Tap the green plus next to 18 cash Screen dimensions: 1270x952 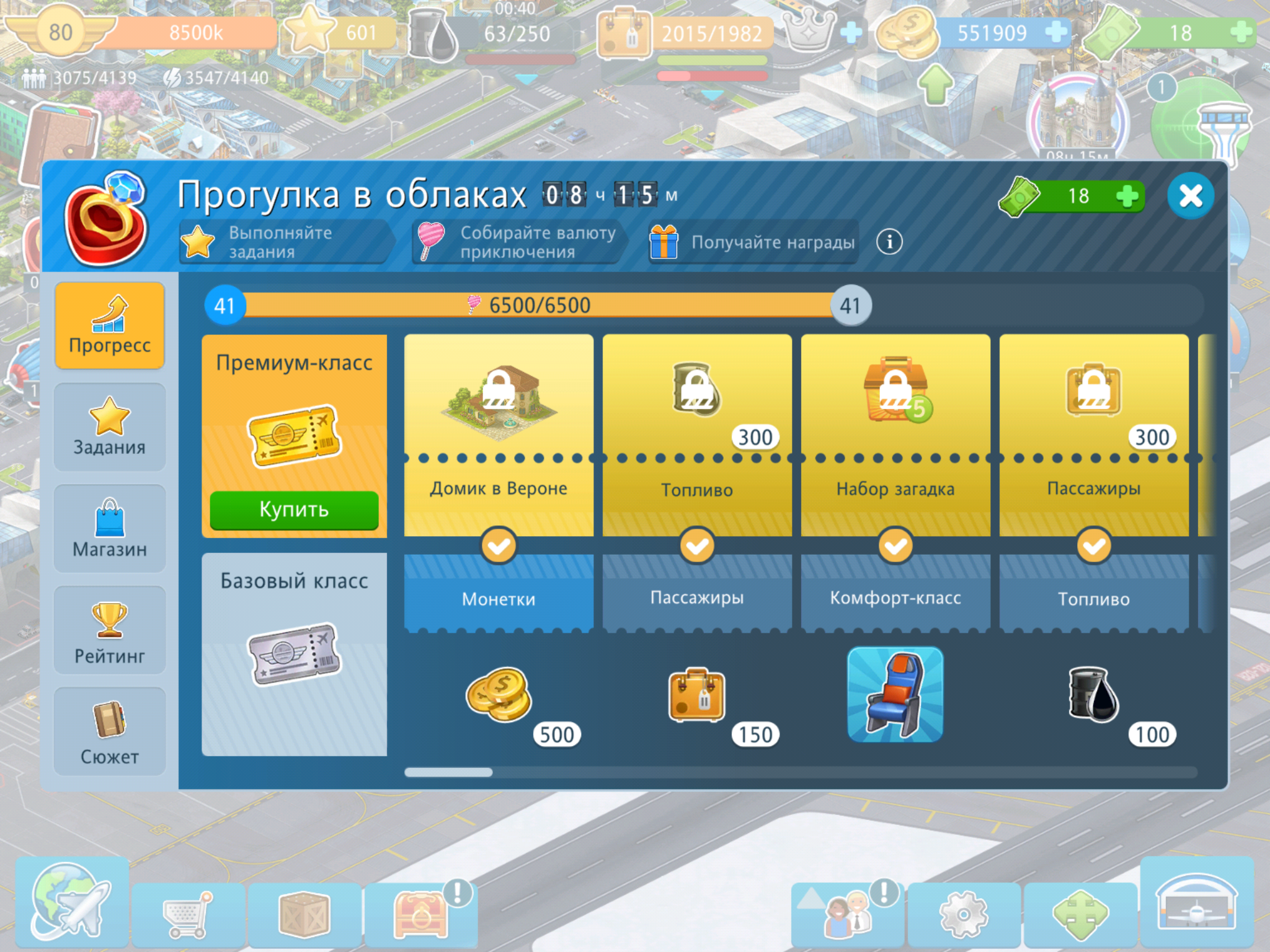(1126, 196)
